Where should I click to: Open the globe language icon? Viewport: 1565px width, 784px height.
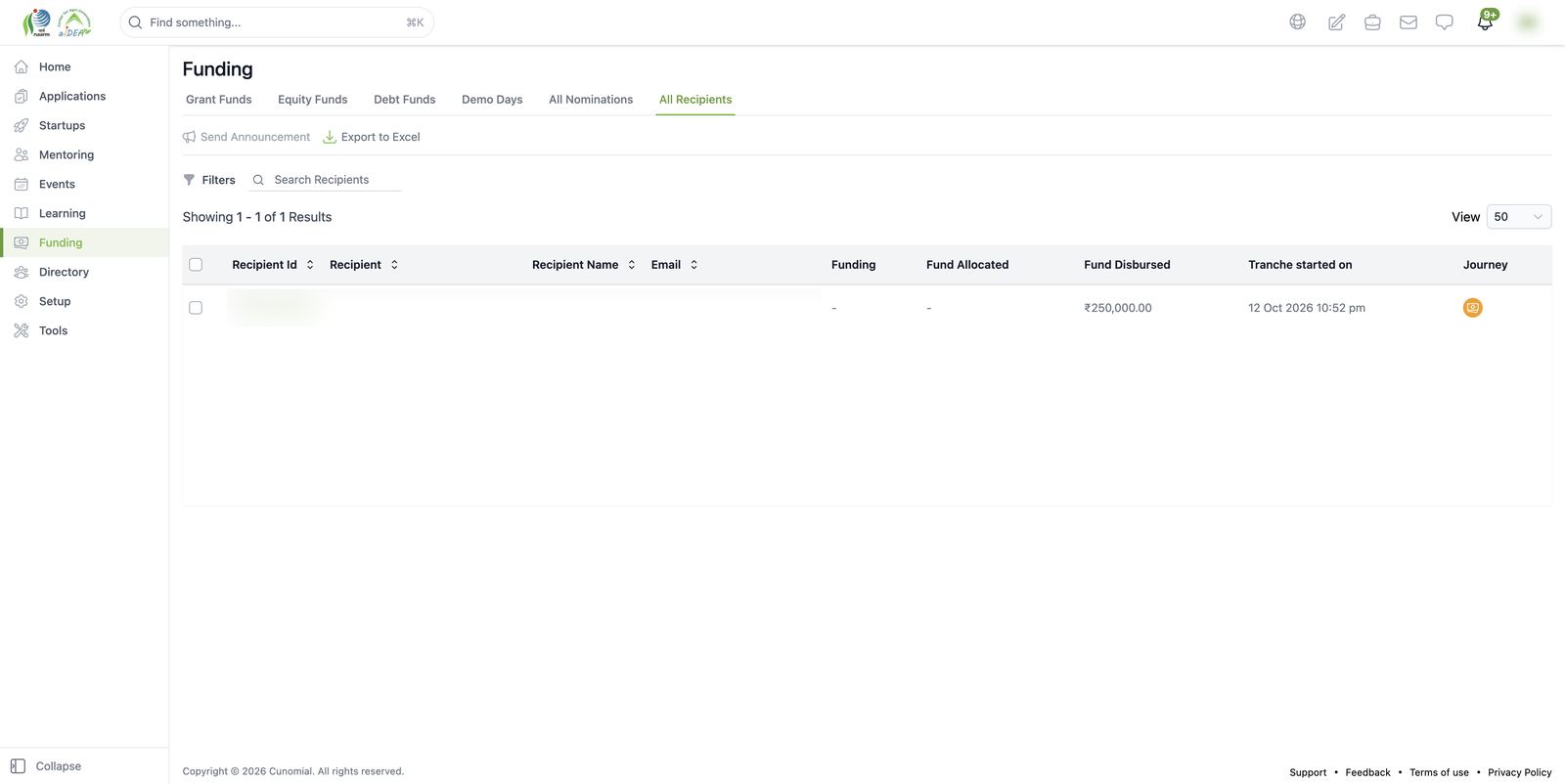[x=1298, y=22]
